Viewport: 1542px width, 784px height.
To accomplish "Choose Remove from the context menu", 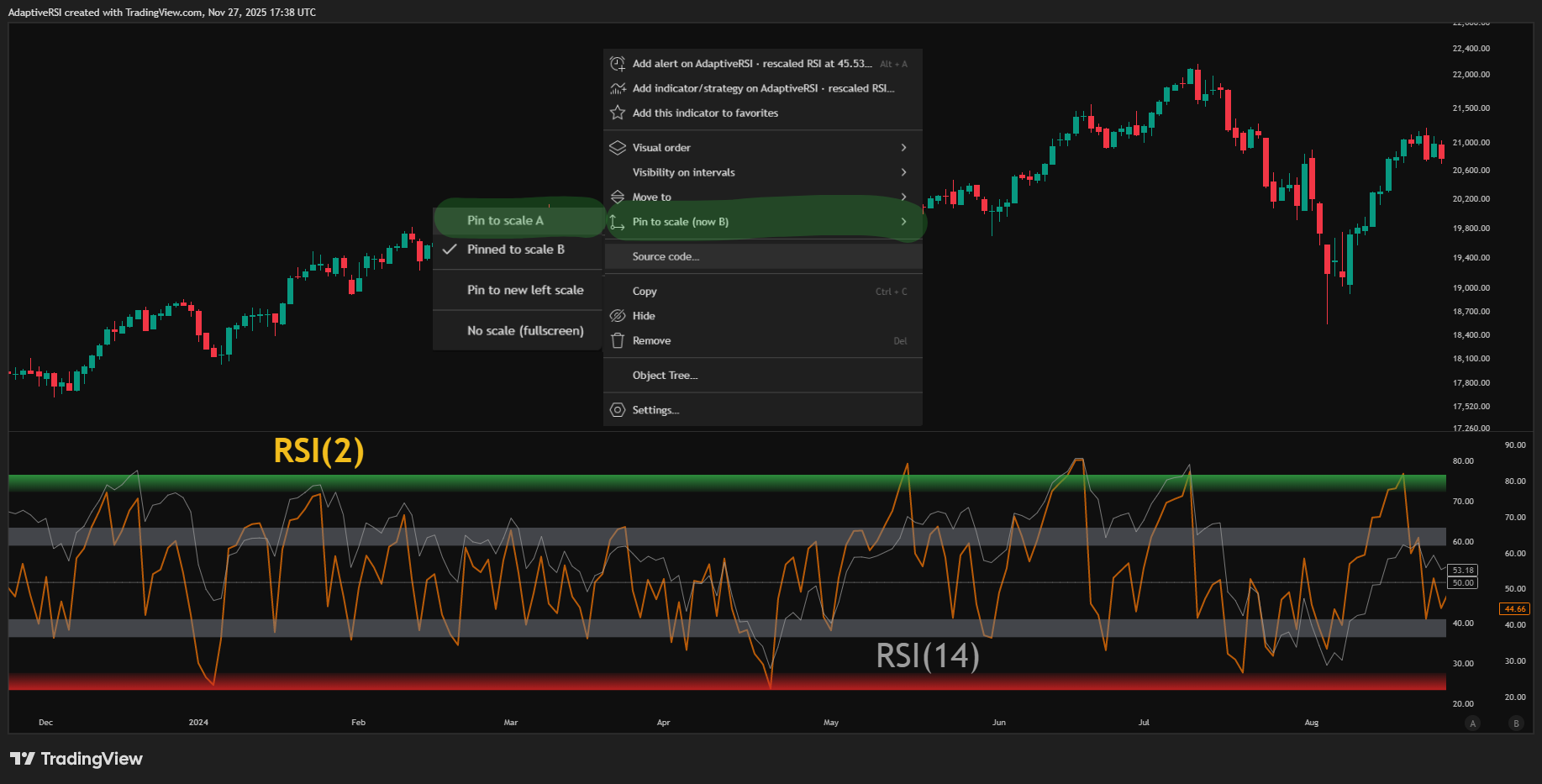I will [x=763, y=340].
